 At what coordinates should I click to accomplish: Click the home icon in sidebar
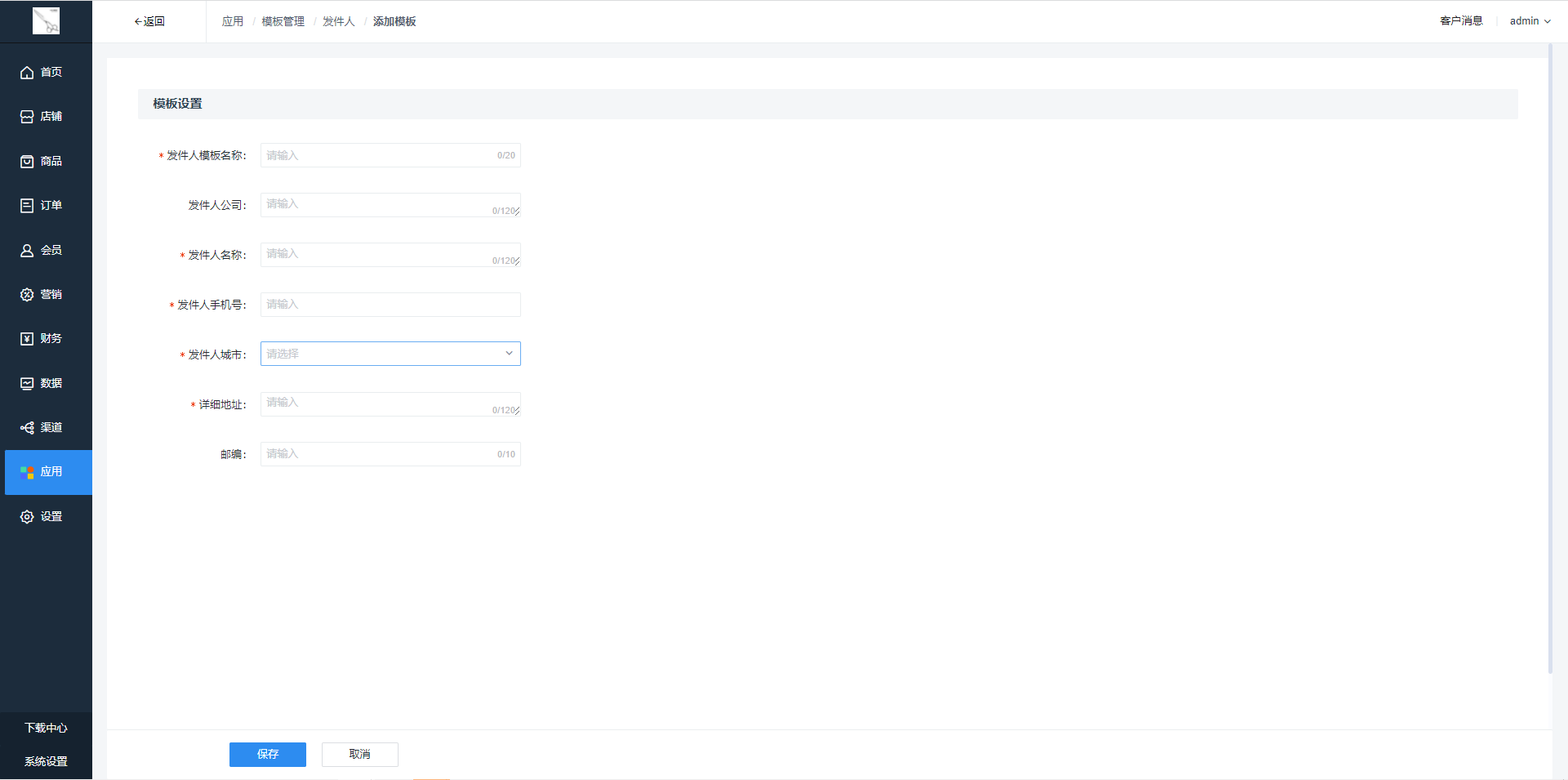click(27, 73)
